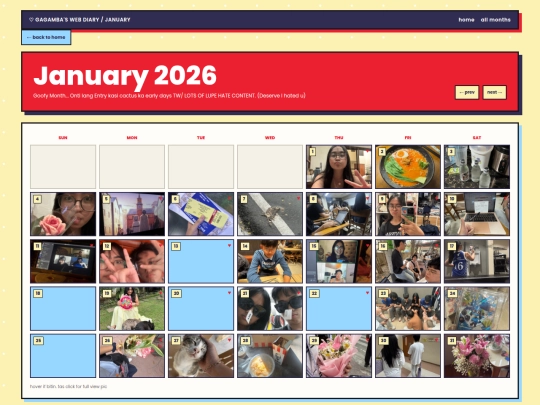Image resolution: width=540 pixels, height=405 pixels.
Task: Open January 21 sunglasses selfie
Action: [x=270, y=309]
